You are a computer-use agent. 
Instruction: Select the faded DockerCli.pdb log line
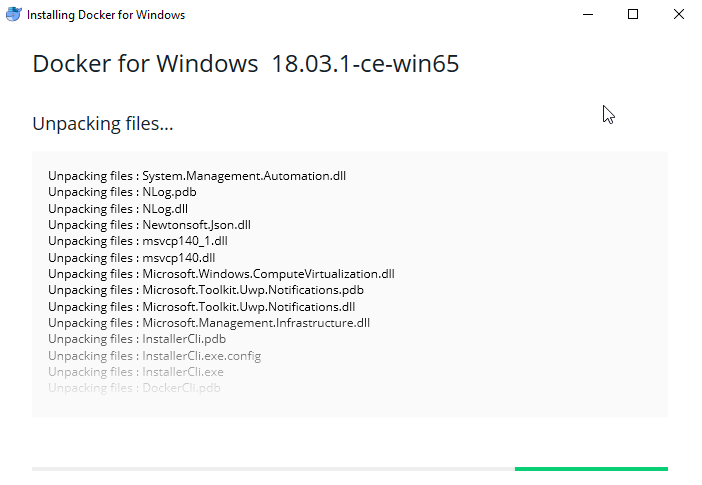pyautogui.click(x=134, y=388)
